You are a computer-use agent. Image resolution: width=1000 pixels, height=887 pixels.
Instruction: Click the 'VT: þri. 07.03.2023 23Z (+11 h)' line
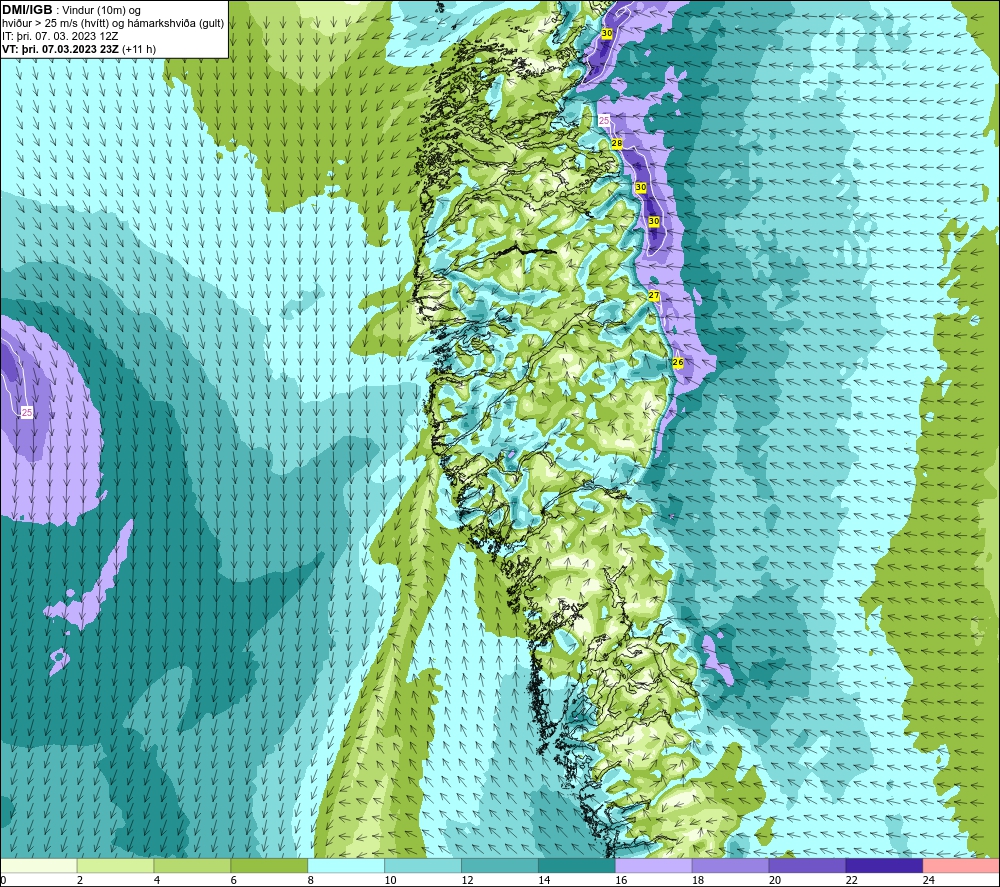(x=79, y=49)
